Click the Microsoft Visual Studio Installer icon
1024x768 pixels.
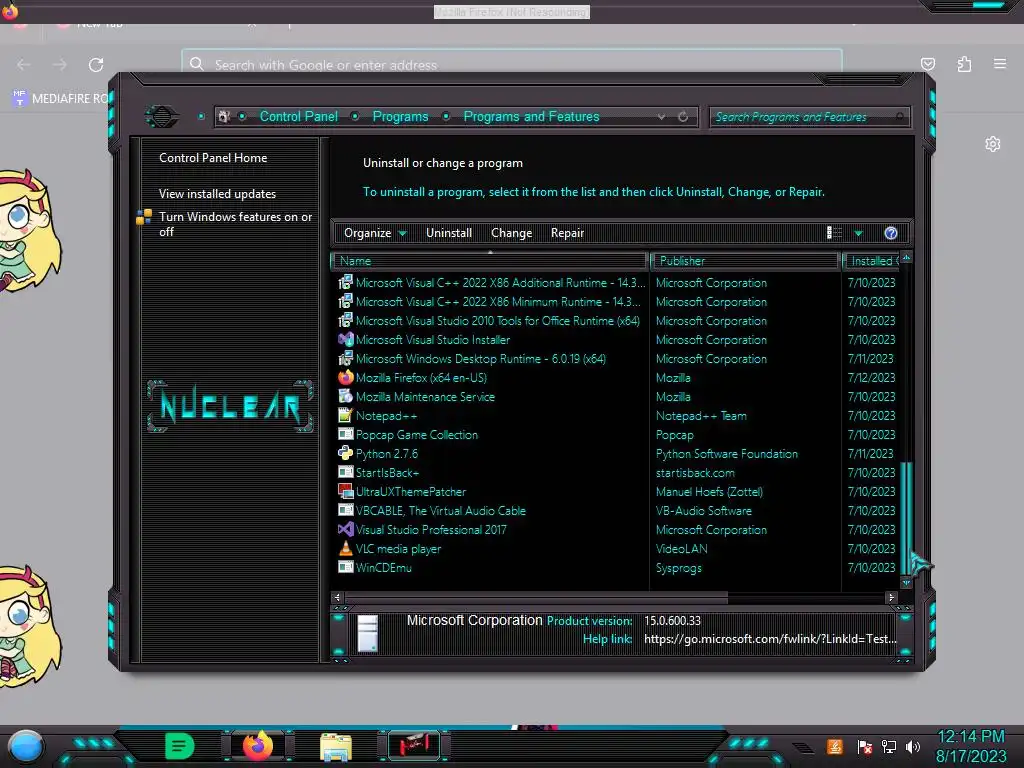(x=345, y=340)
